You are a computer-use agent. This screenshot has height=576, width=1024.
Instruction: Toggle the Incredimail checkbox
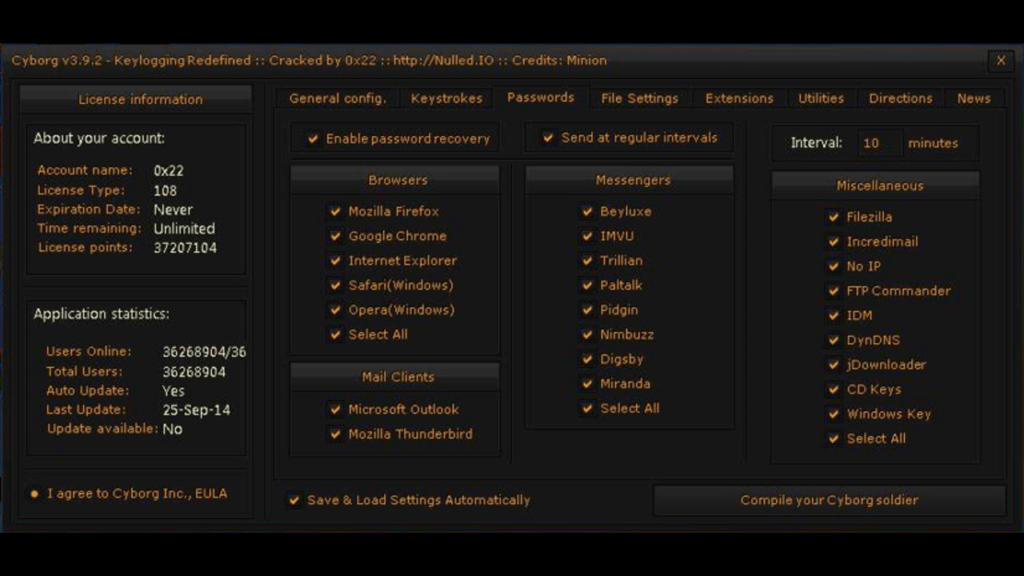[x=834, y=242]
